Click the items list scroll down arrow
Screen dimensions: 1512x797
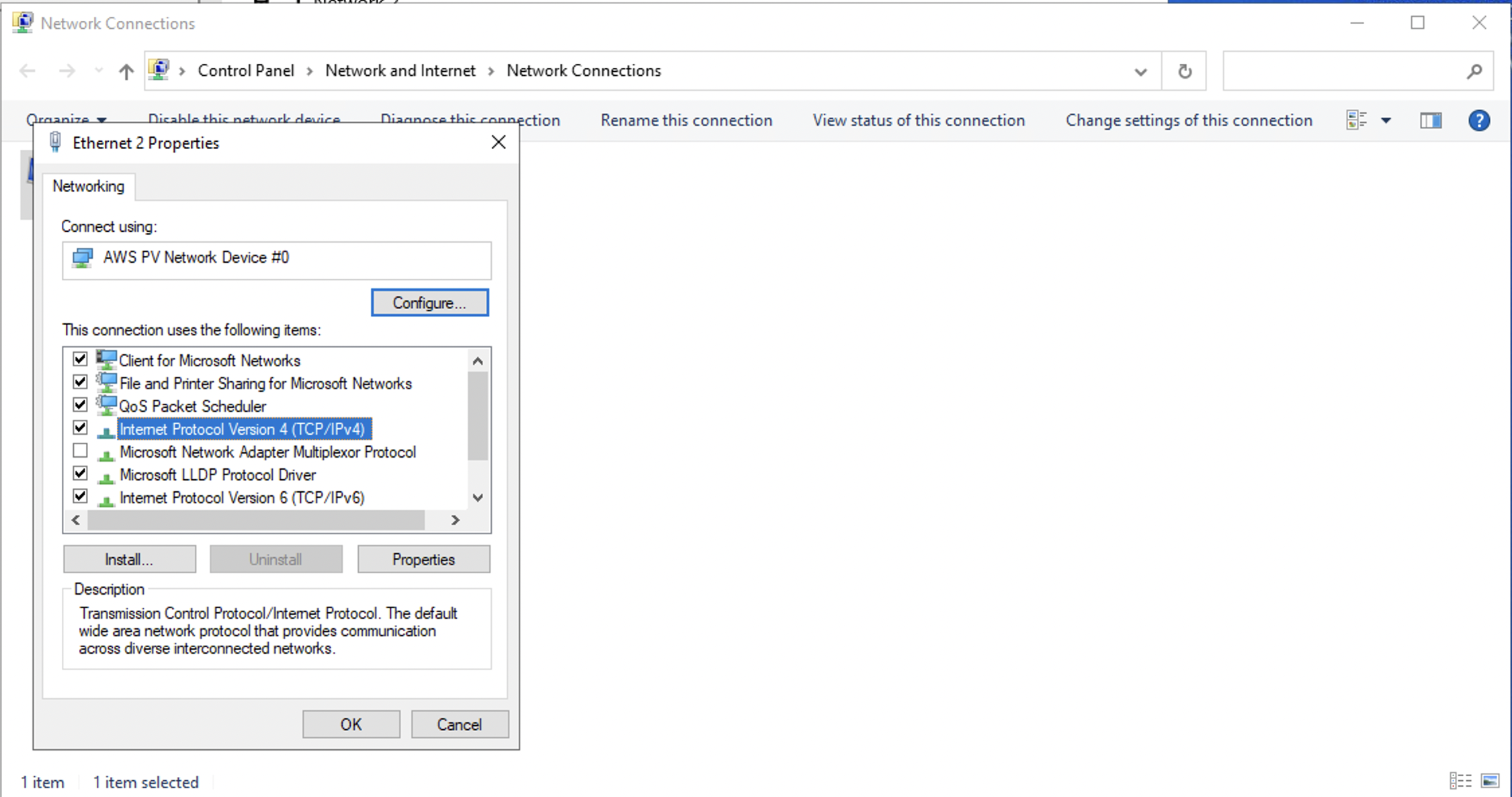tap(478, 498)
